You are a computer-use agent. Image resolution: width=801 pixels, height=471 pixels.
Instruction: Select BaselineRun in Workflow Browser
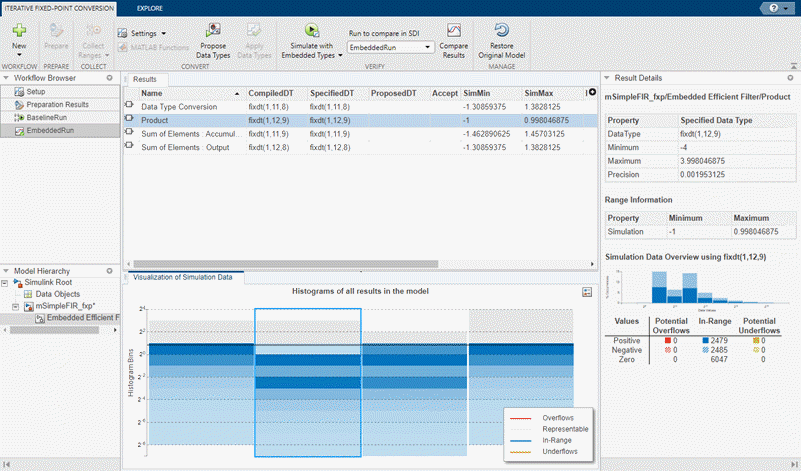click(46, 117)
